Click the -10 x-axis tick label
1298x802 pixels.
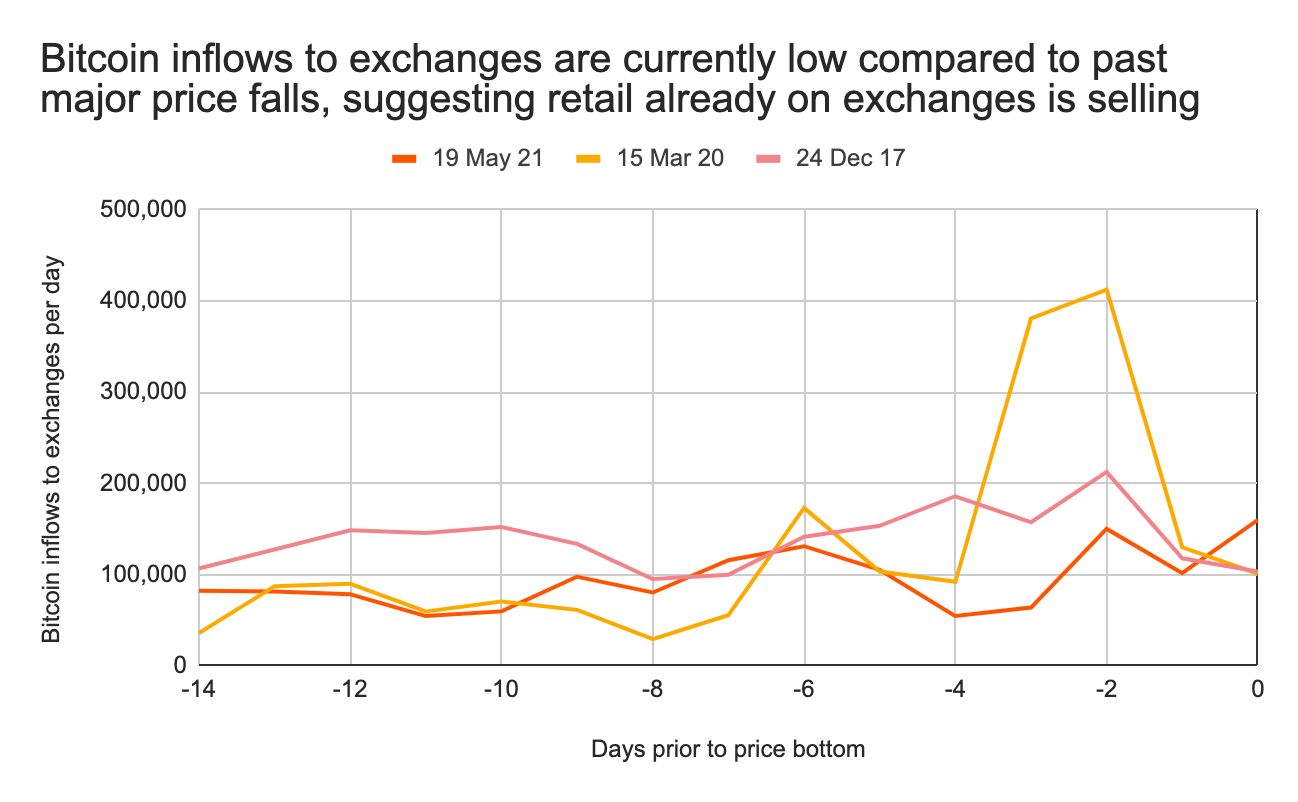tap(502, 689)
